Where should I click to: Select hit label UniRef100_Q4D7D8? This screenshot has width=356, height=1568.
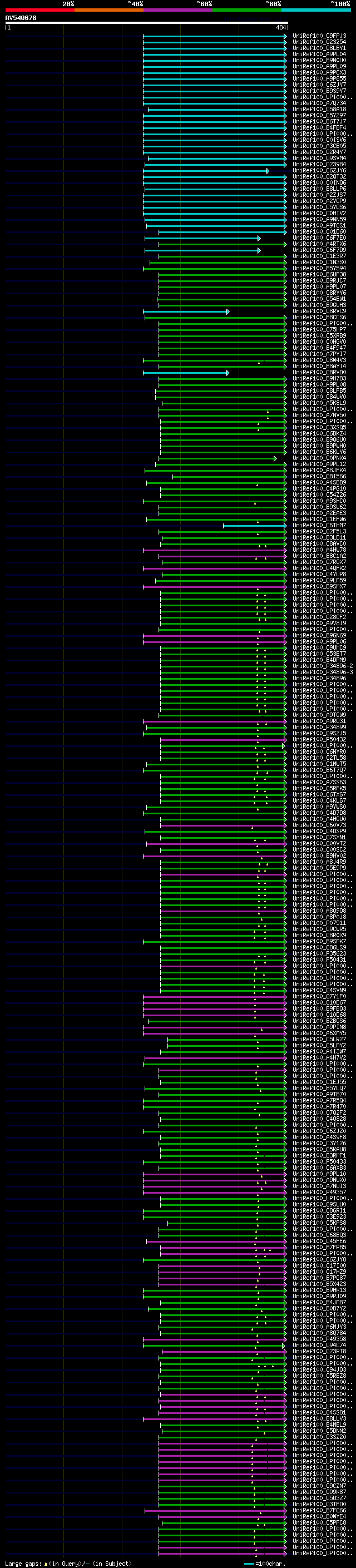point(319,813)
